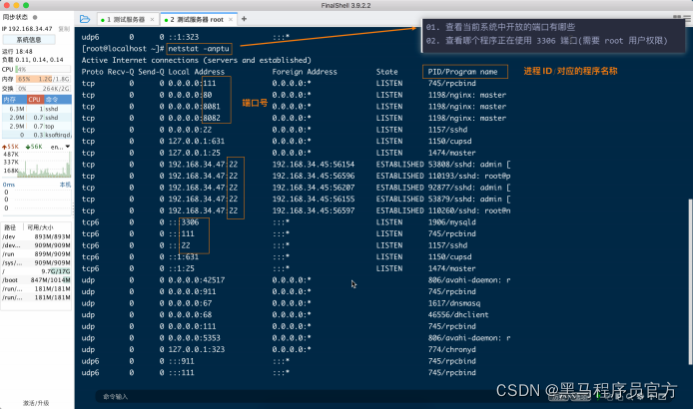The image size is (694, 409).
Task: Click the 负载 0.11, 0.14, 0.14 text
Action: click(32, 60)
